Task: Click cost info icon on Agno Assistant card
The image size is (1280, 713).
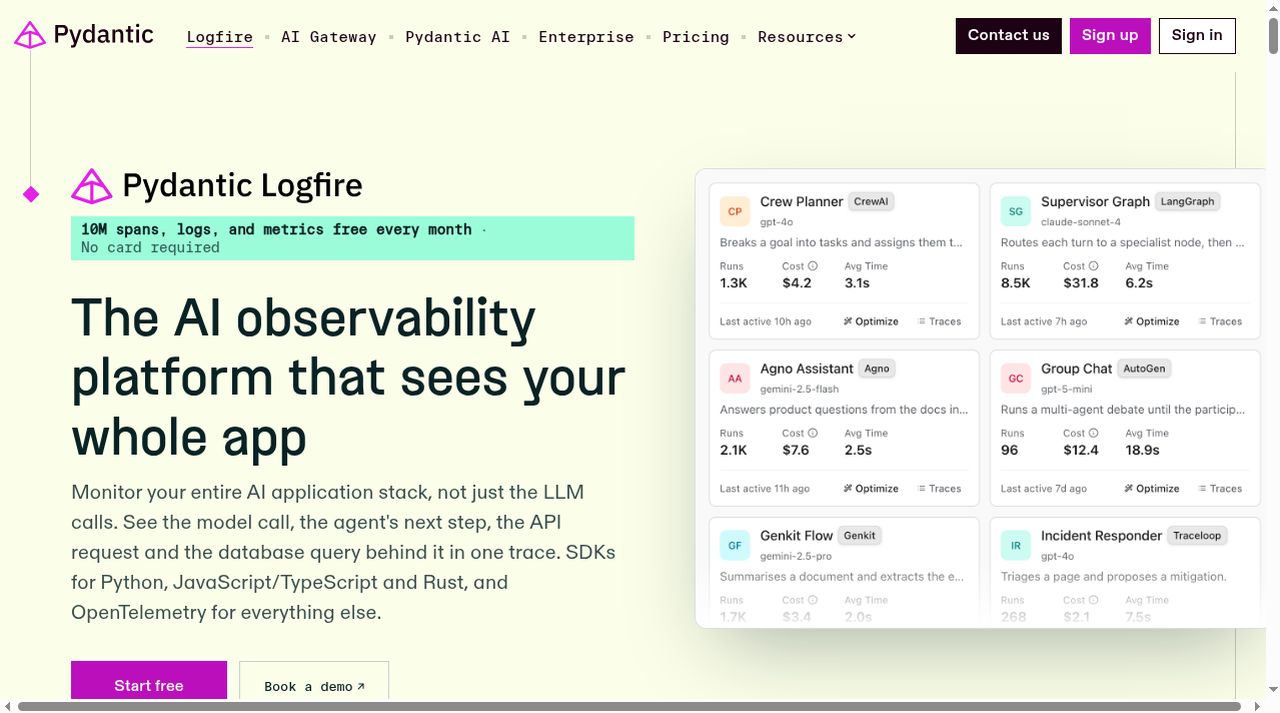Action: (x=813, y=433)
